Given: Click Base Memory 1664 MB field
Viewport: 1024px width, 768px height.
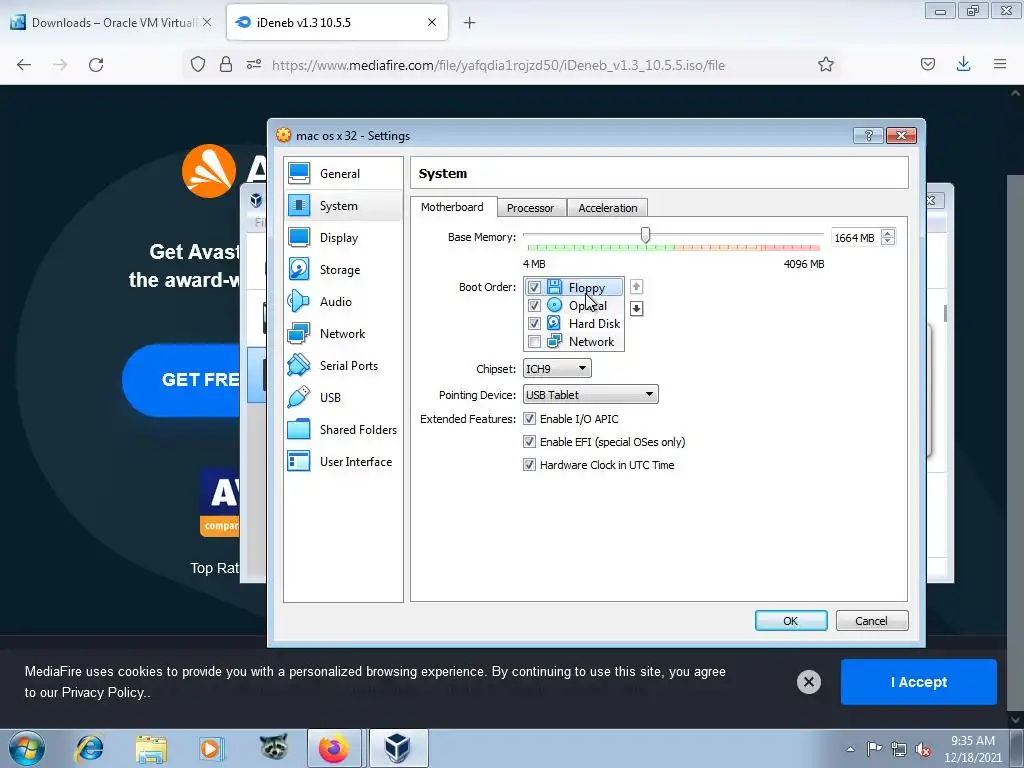Looking at the screenshot, I should point(856,238).
